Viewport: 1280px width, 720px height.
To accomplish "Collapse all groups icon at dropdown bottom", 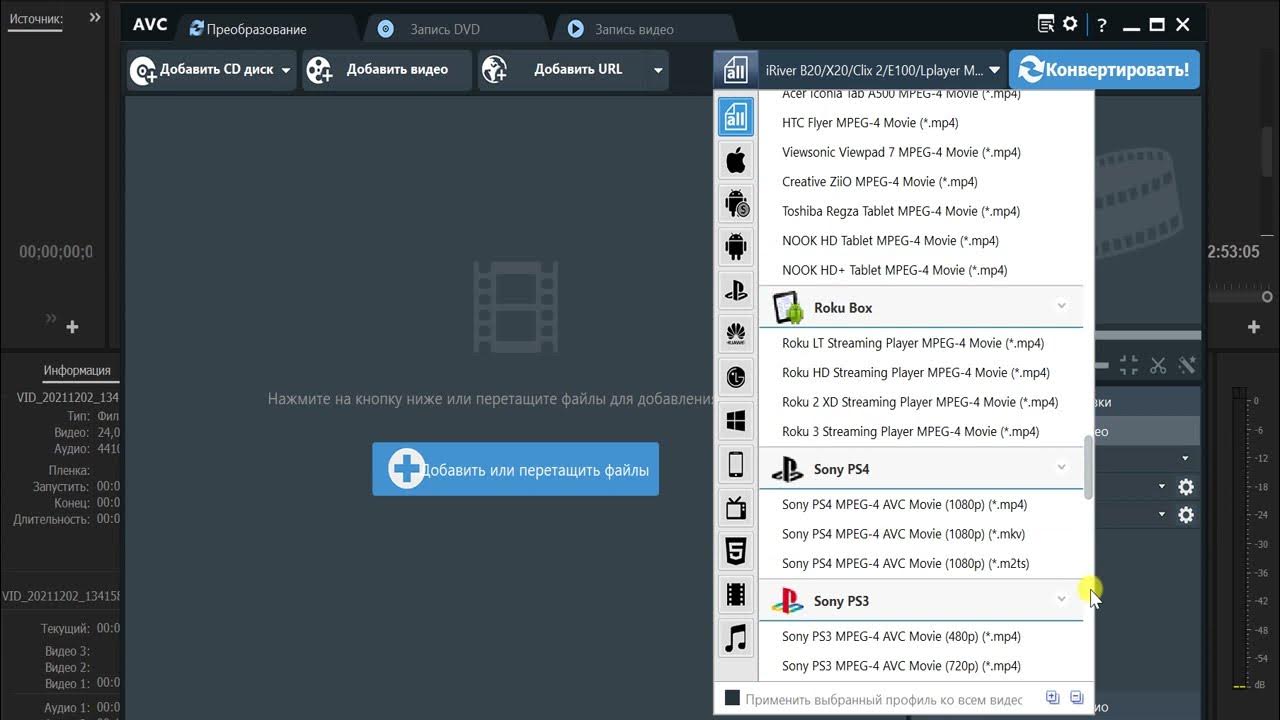I will tap(1076, 698).
